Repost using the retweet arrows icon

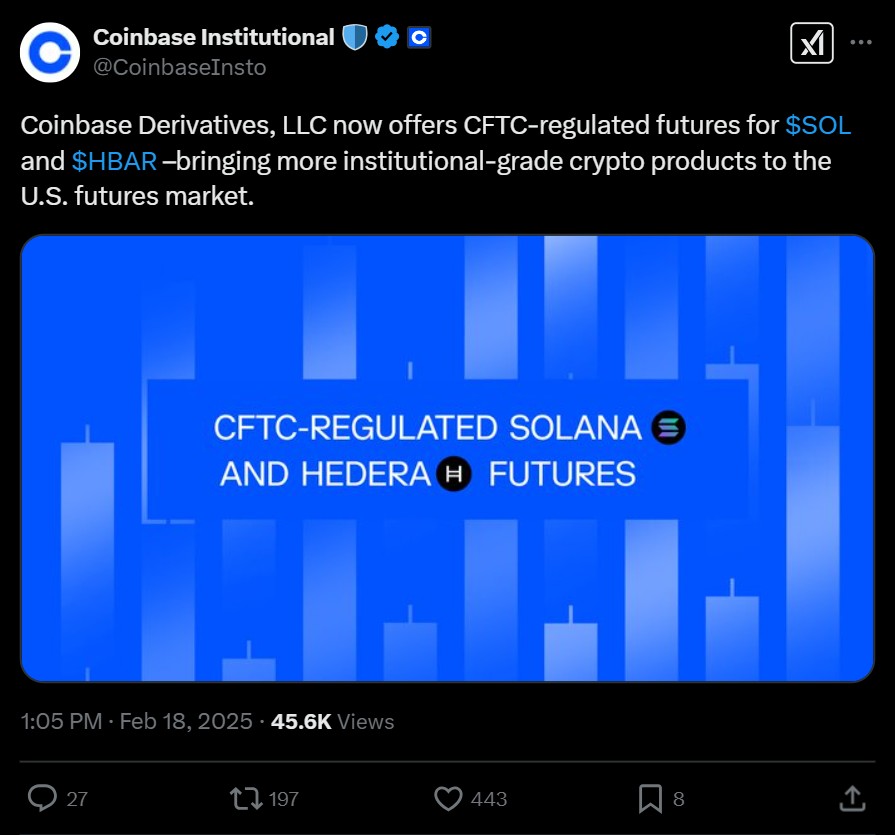[244, 798]
